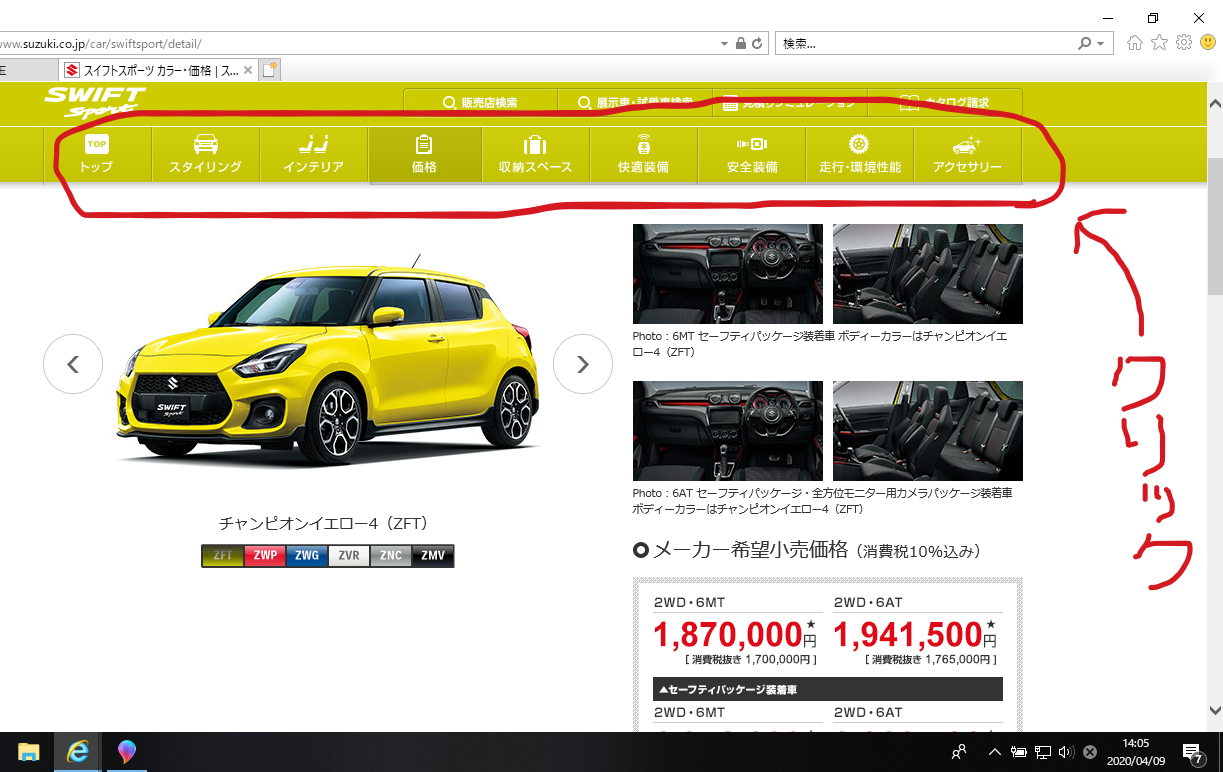Open the clock showing 14:05

[1135, 752]
